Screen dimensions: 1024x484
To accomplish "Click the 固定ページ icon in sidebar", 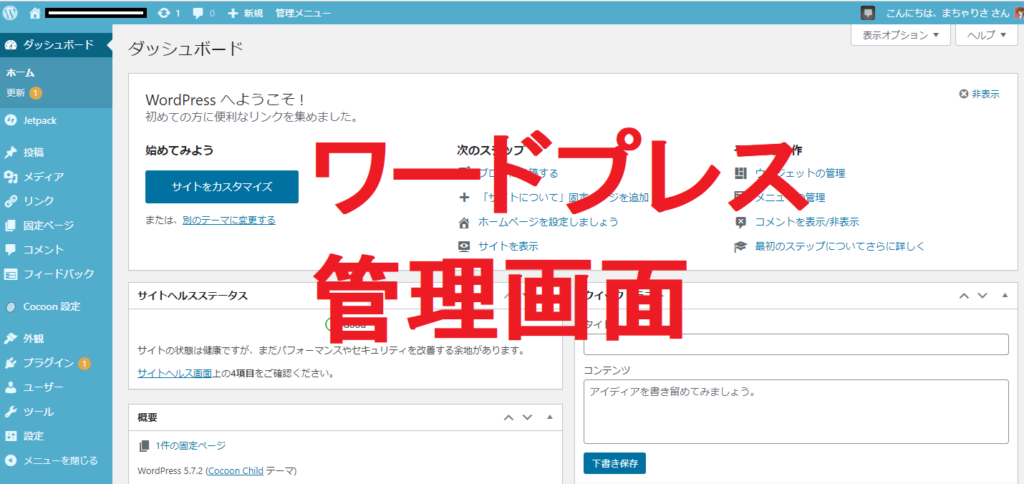I will pyautogui.click(x=10, y=225).
